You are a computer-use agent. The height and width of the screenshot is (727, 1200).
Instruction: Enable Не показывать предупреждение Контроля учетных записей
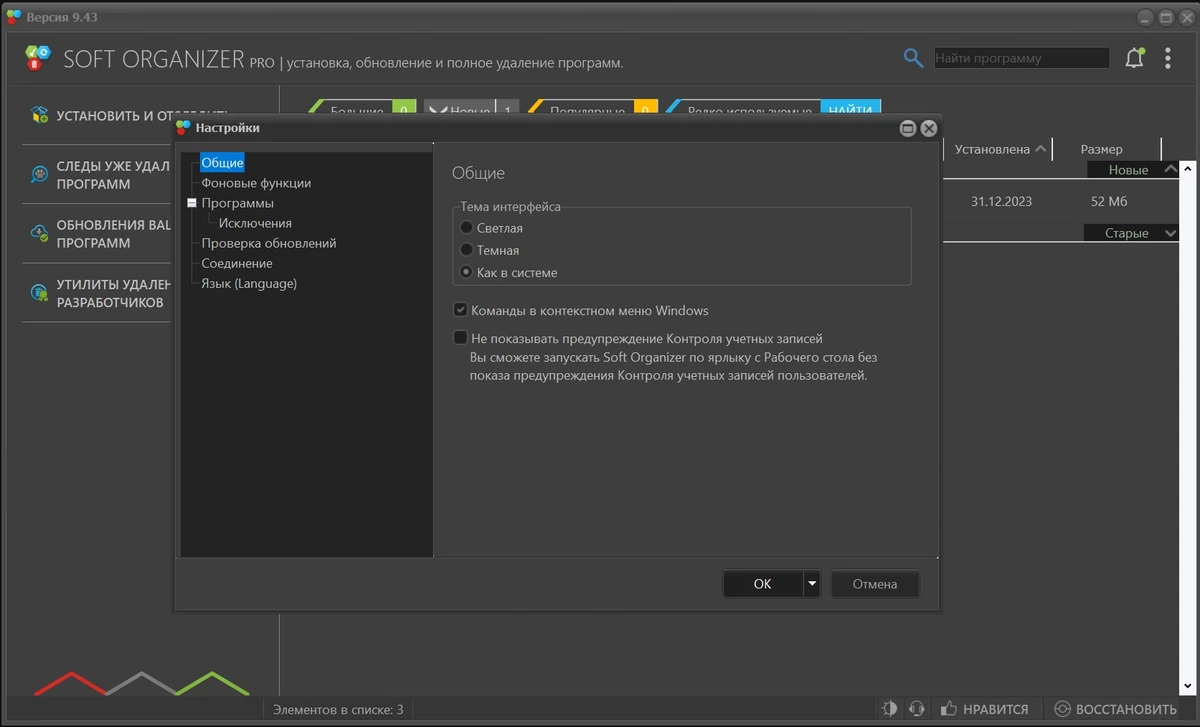click(x=461, y=338)
